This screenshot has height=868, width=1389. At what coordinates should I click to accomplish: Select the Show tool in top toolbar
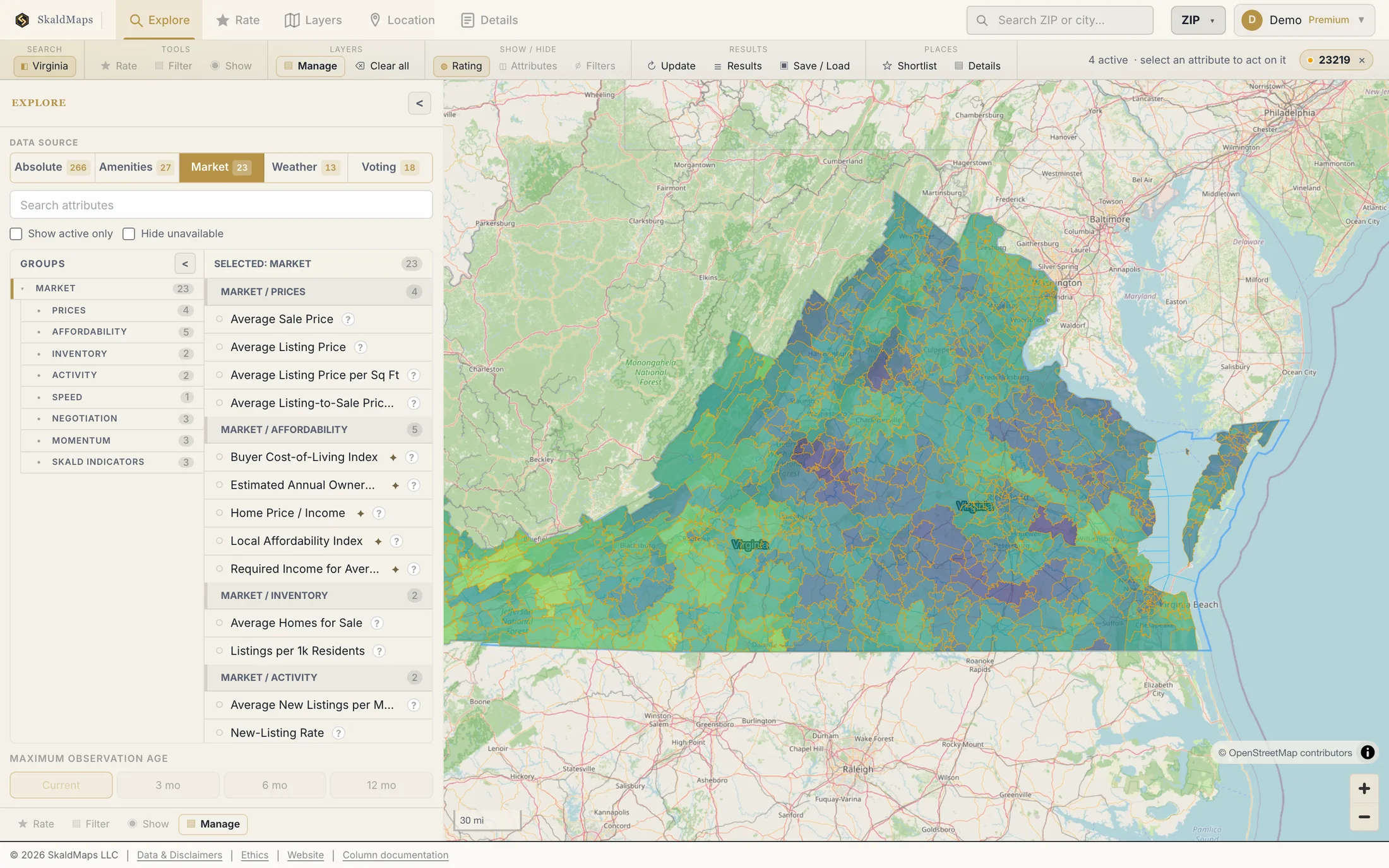click(231, 66)
